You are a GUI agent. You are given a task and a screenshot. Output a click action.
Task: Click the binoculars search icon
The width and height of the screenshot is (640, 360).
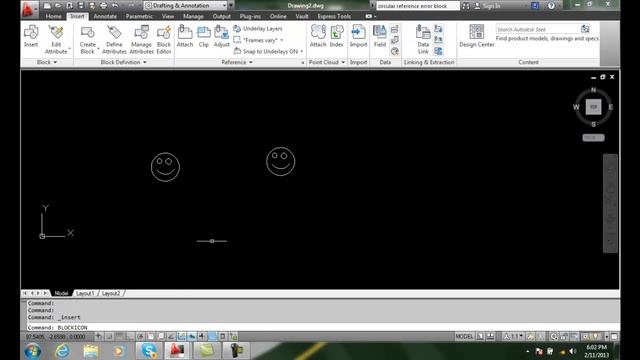point(466,6)
